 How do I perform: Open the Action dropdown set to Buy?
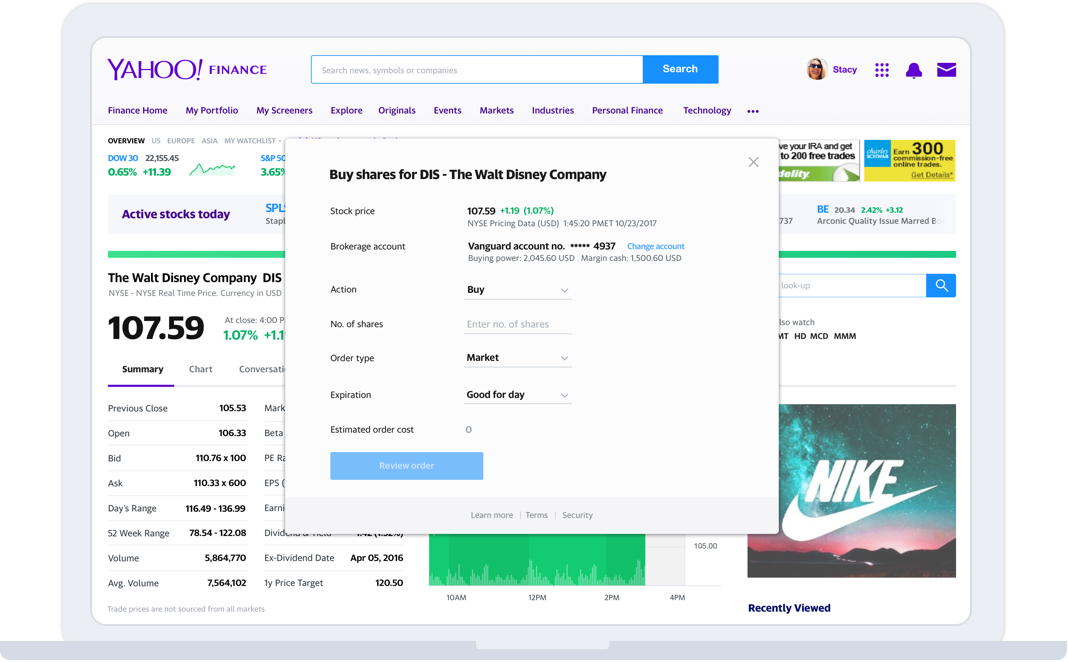(518, 290)
